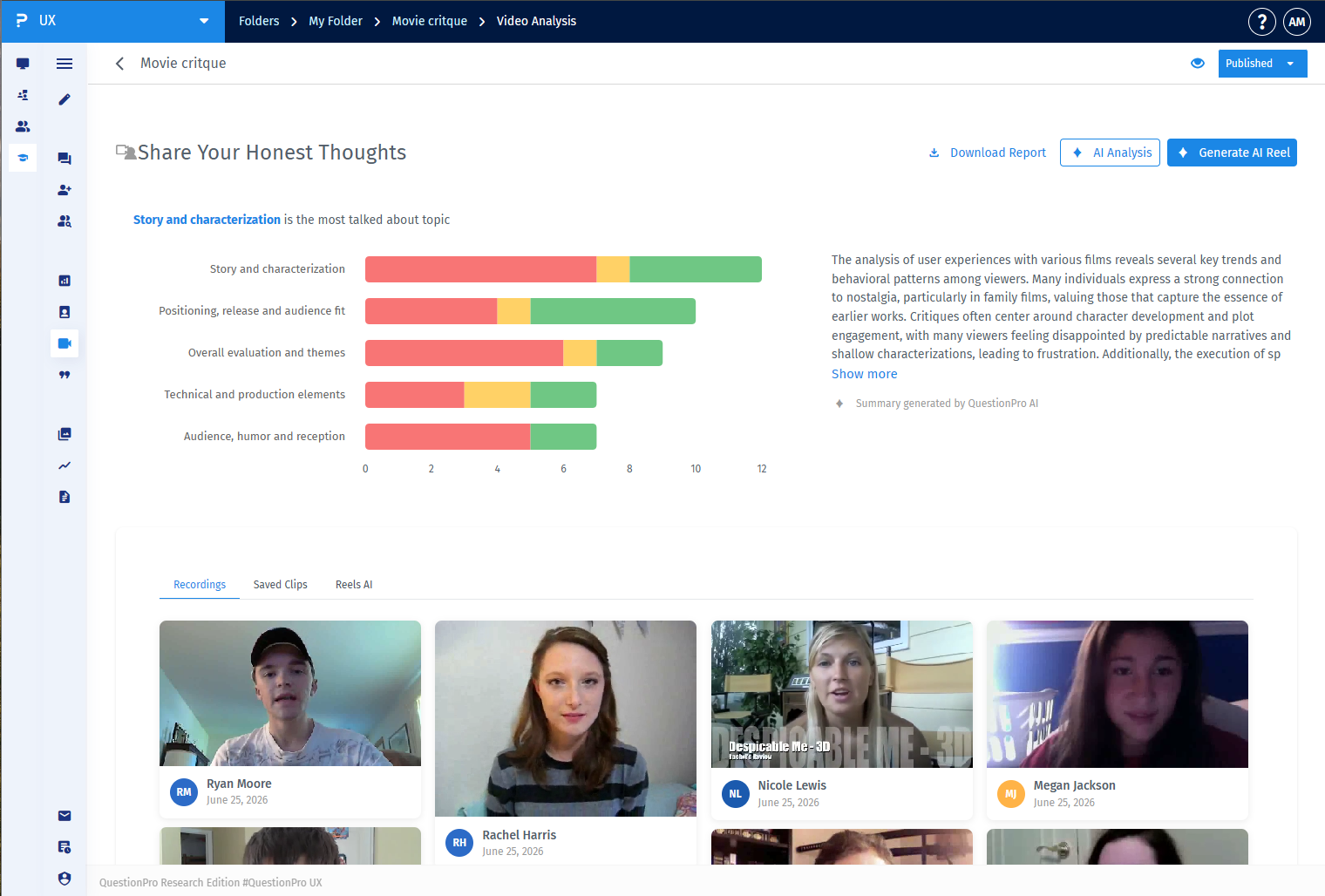Toggle the eye preview icon
Image resolution: width=1325 pixels, height=896 pixels.
(1198, 64)
